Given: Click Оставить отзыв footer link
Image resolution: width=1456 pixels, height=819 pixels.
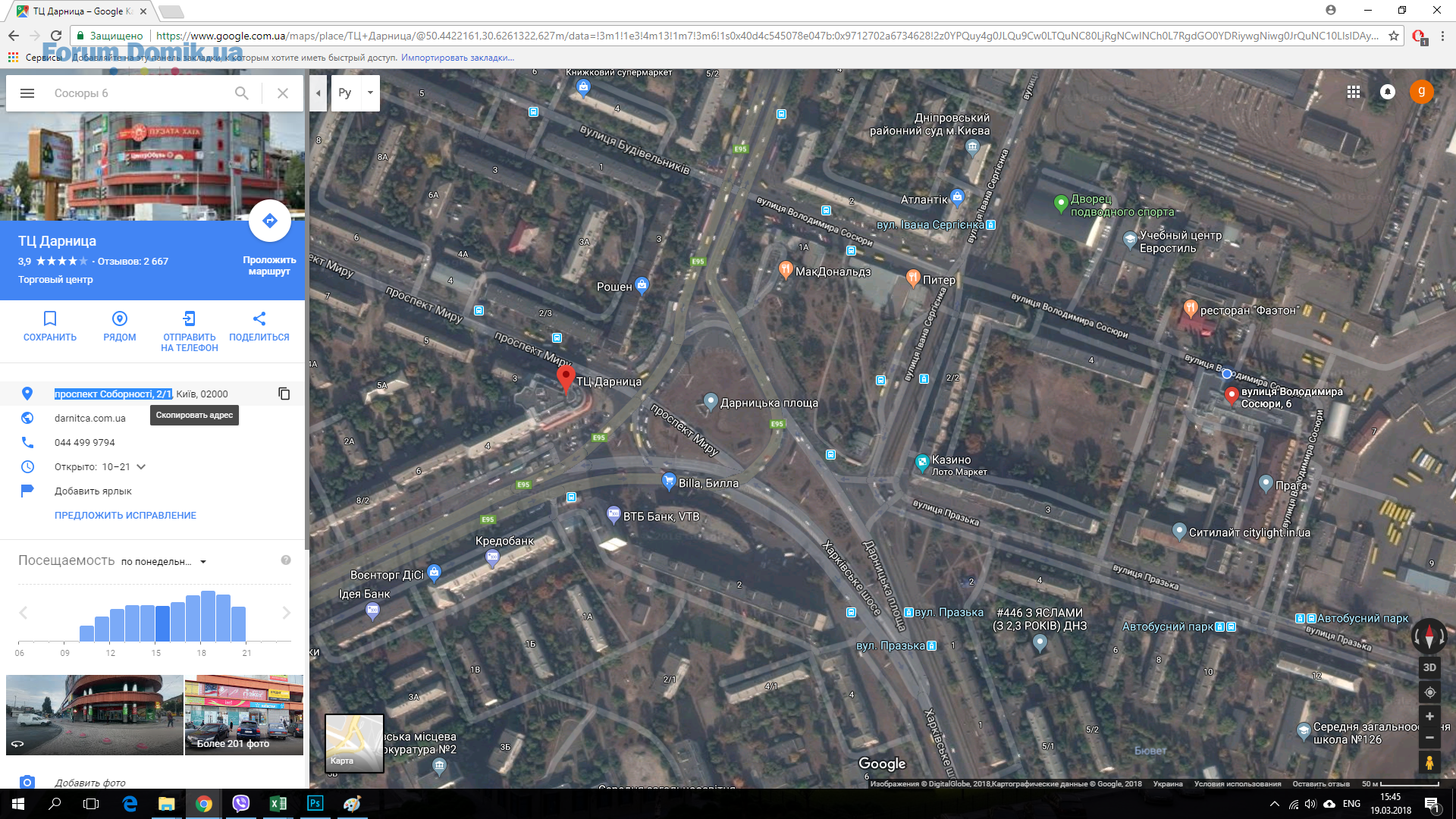Looking at the screenshot, I should tap(1321, 784).
